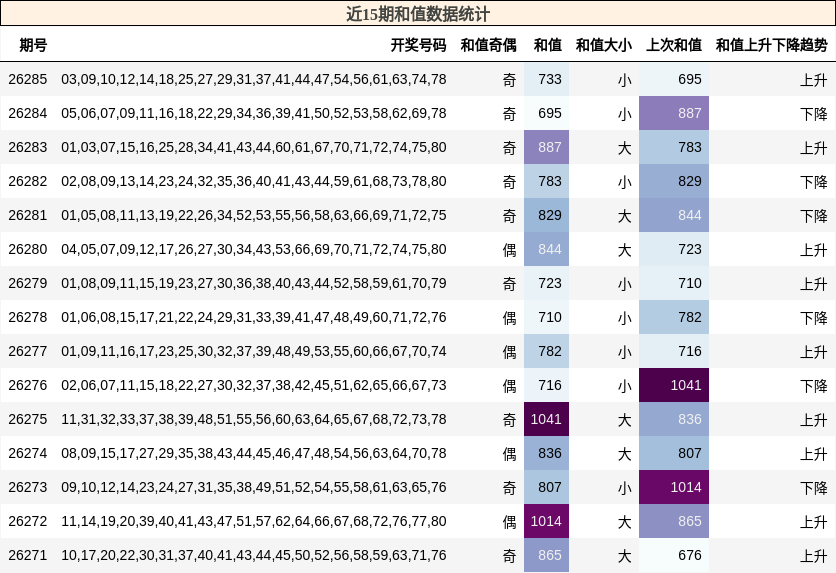Click period number 26277
The width and height of the screenshot is (836, 573).
coord(28,351)
